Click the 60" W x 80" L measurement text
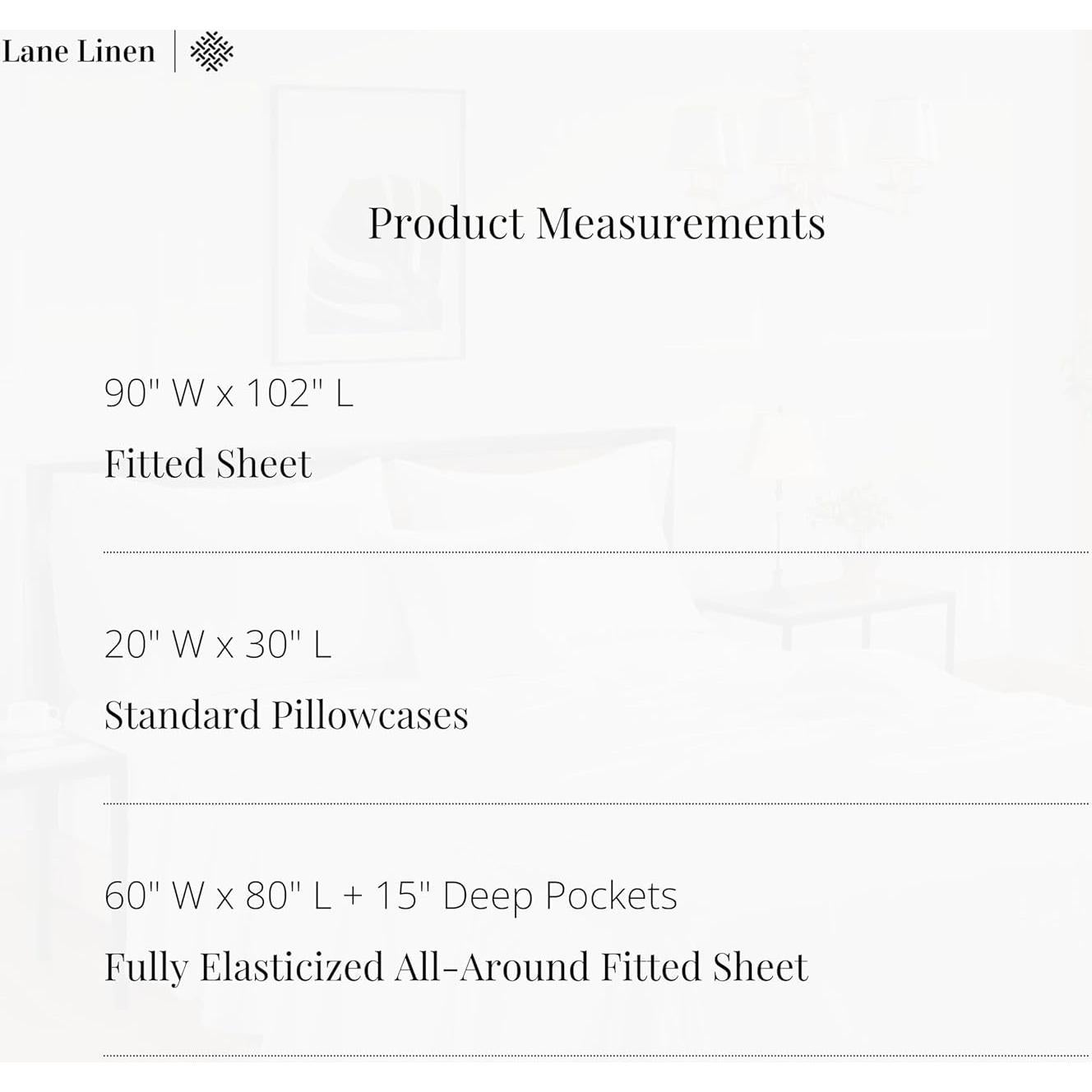Screen dimensions: 1092x1092 [218, 895]
